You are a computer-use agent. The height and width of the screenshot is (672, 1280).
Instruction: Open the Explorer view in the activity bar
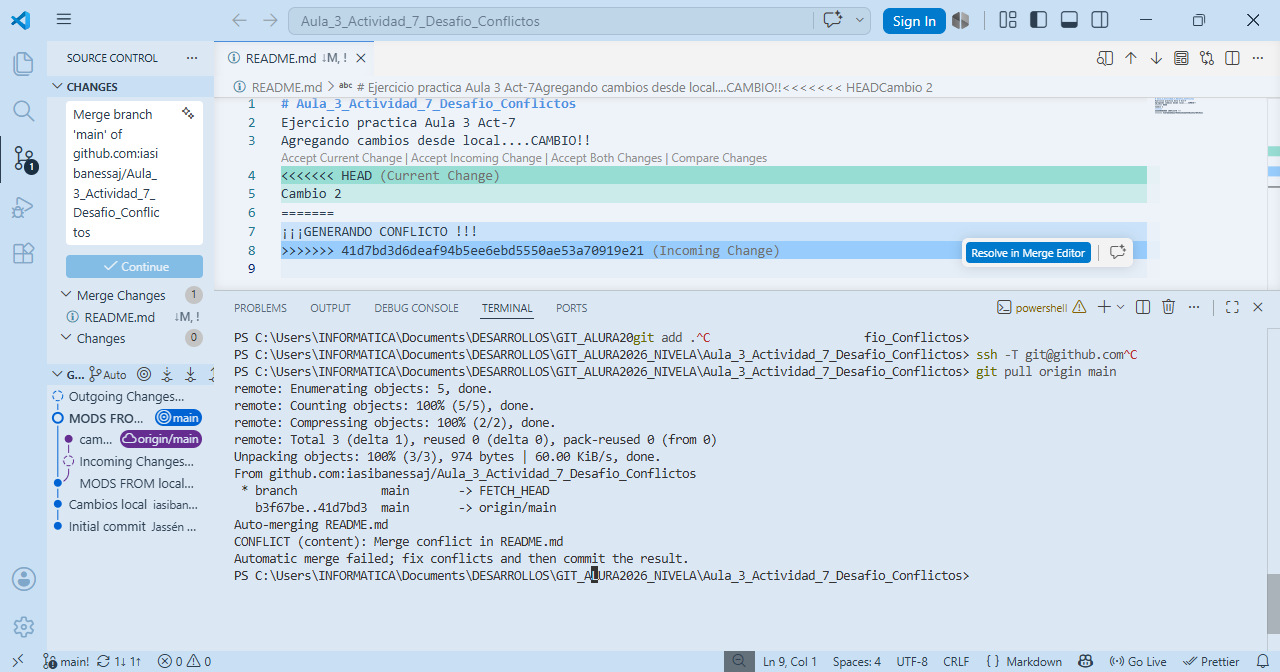[23, 64]
